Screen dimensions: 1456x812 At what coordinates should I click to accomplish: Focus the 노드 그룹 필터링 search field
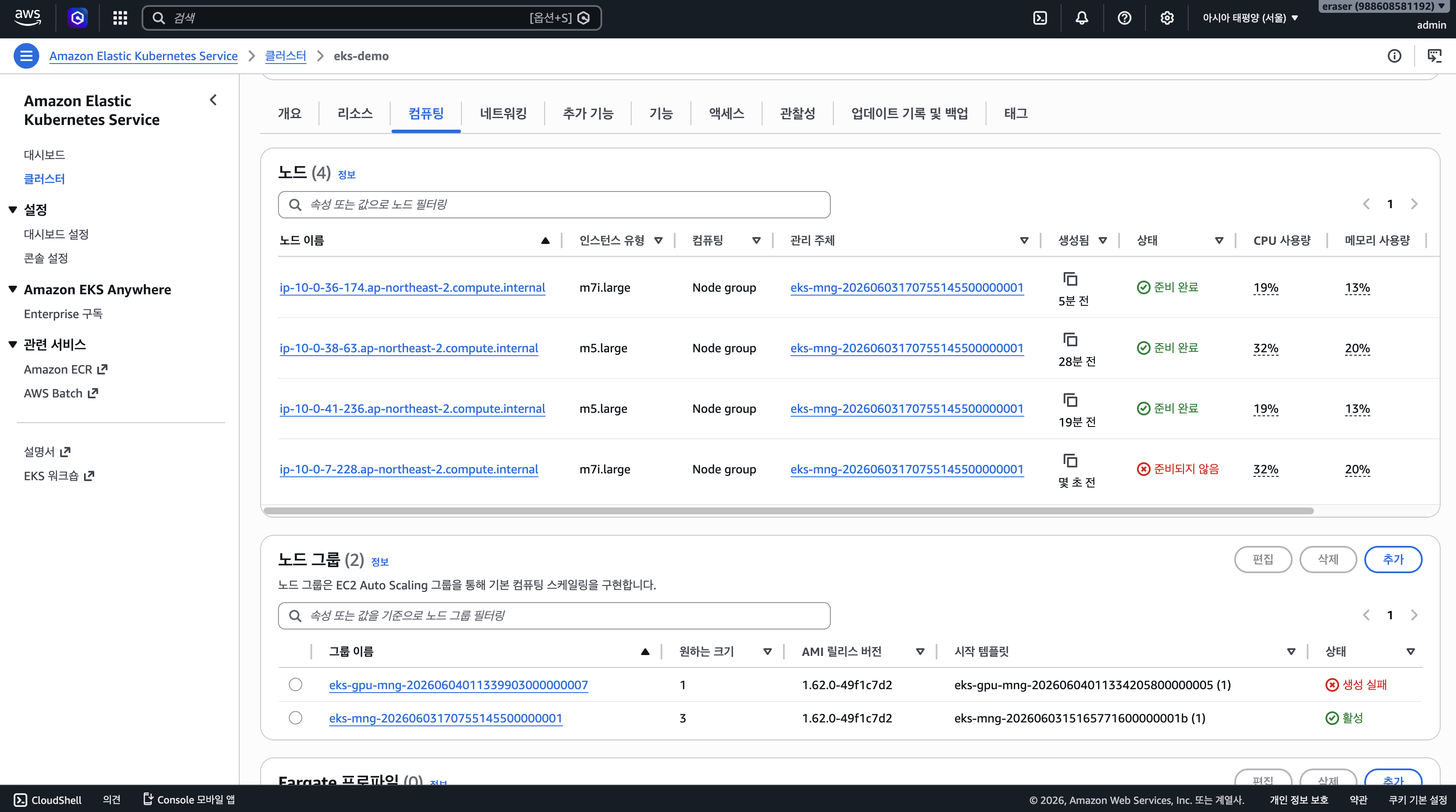coord(554,615)
